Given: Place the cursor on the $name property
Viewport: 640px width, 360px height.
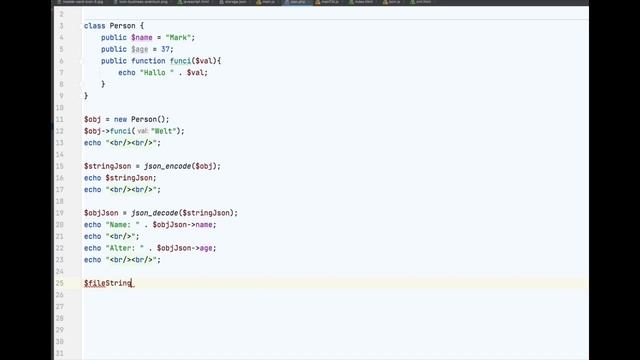Looking at the screenshot, I should coord(142,38).
